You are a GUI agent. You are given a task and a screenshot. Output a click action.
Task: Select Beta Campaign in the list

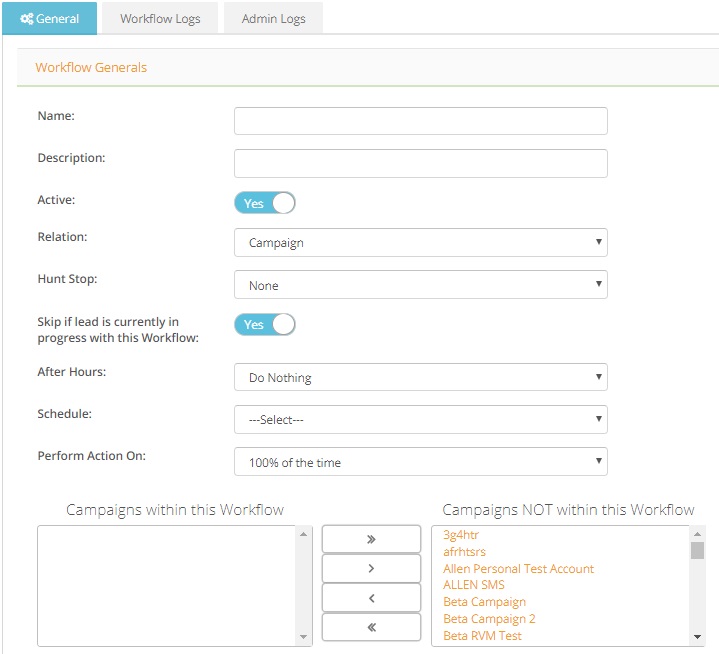point(484,602)
